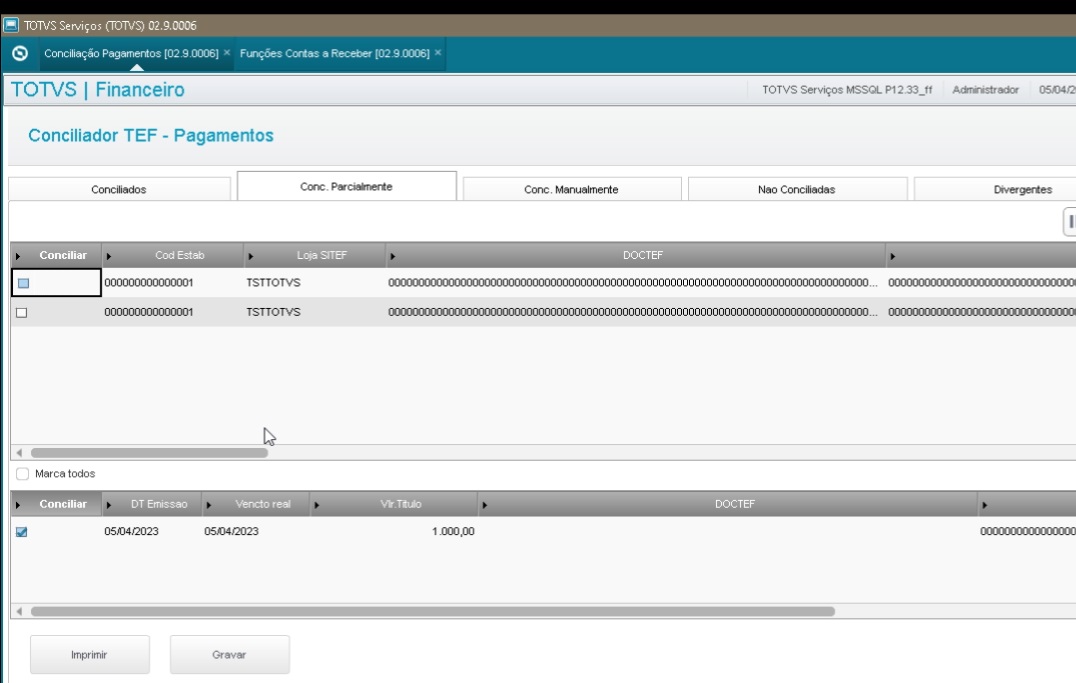Switch to Funções Contas a Receber tab
Image resolution: width=1076 pixels, height=683 pixels.
334,53
